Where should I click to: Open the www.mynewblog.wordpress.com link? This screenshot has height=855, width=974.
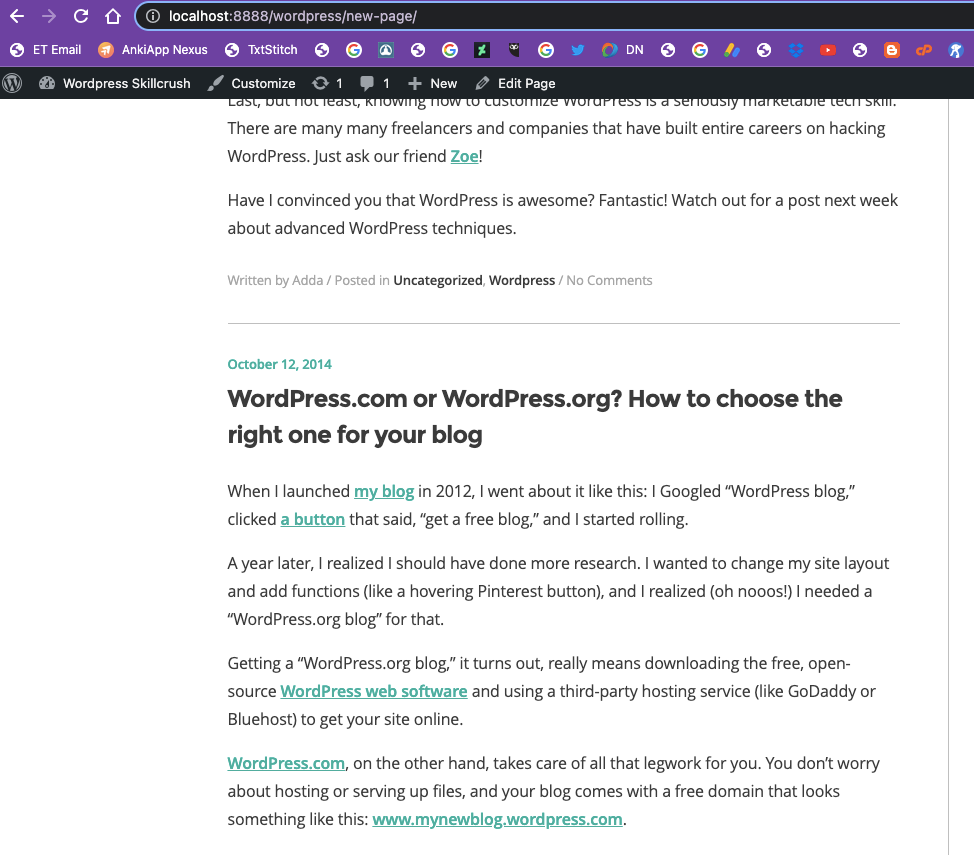click(x=497, y=819)
